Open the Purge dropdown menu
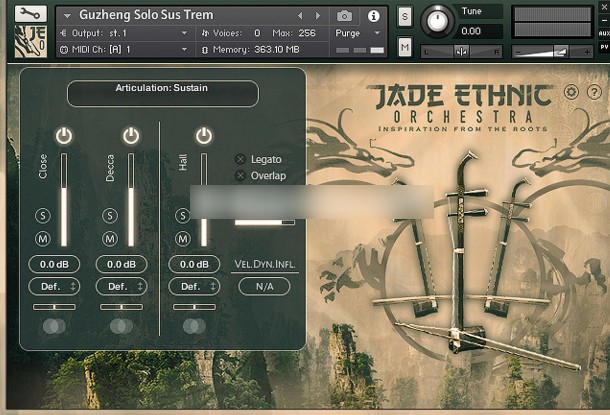Screen dimensions: 610x415 point(357,33)
